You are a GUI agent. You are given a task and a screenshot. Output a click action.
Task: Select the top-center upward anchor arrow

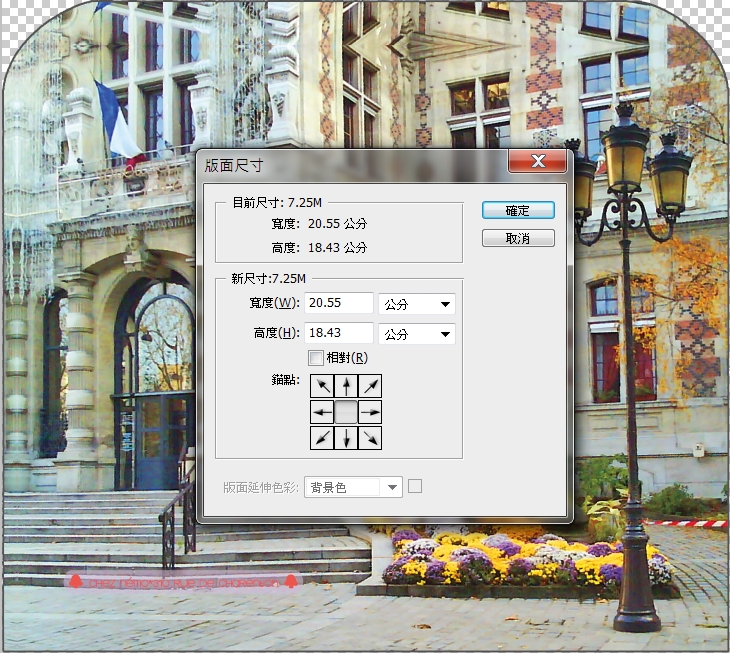(x=346, y=386)
